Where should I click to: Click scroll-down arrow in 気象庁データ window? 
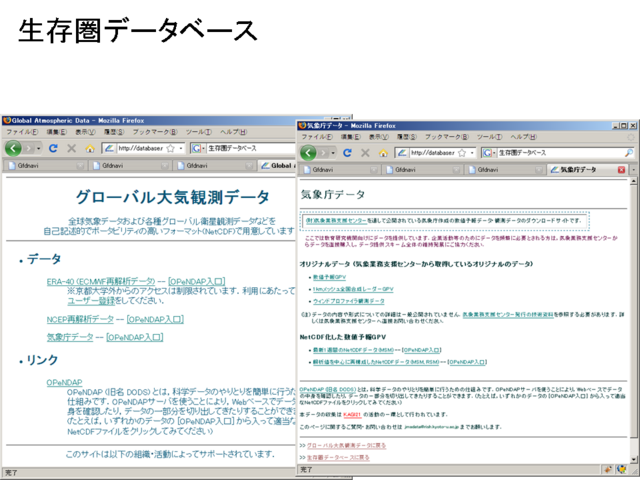coord(633,459)
